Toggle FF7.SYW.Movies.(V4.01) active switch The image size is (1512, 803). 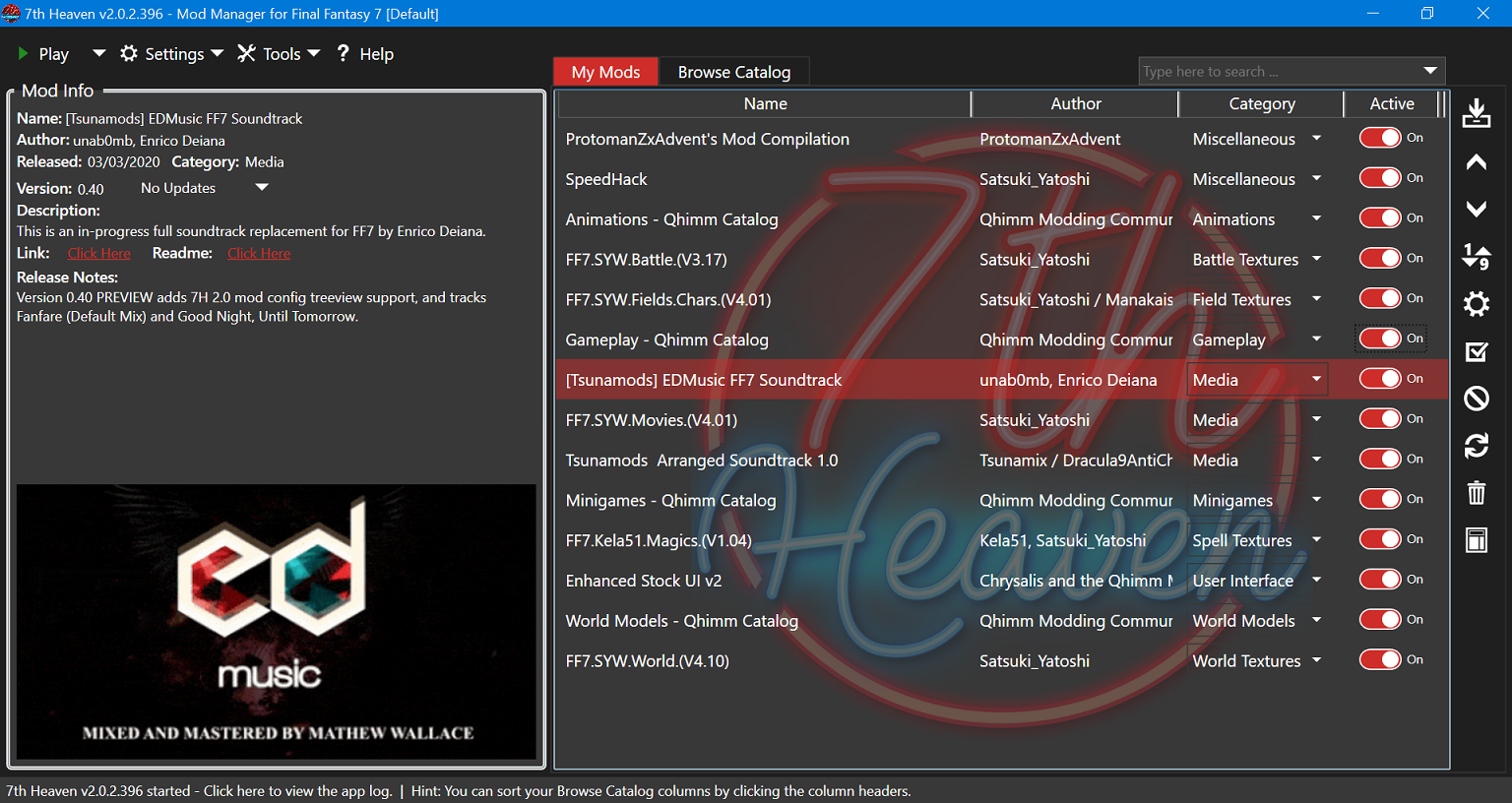1380,419
